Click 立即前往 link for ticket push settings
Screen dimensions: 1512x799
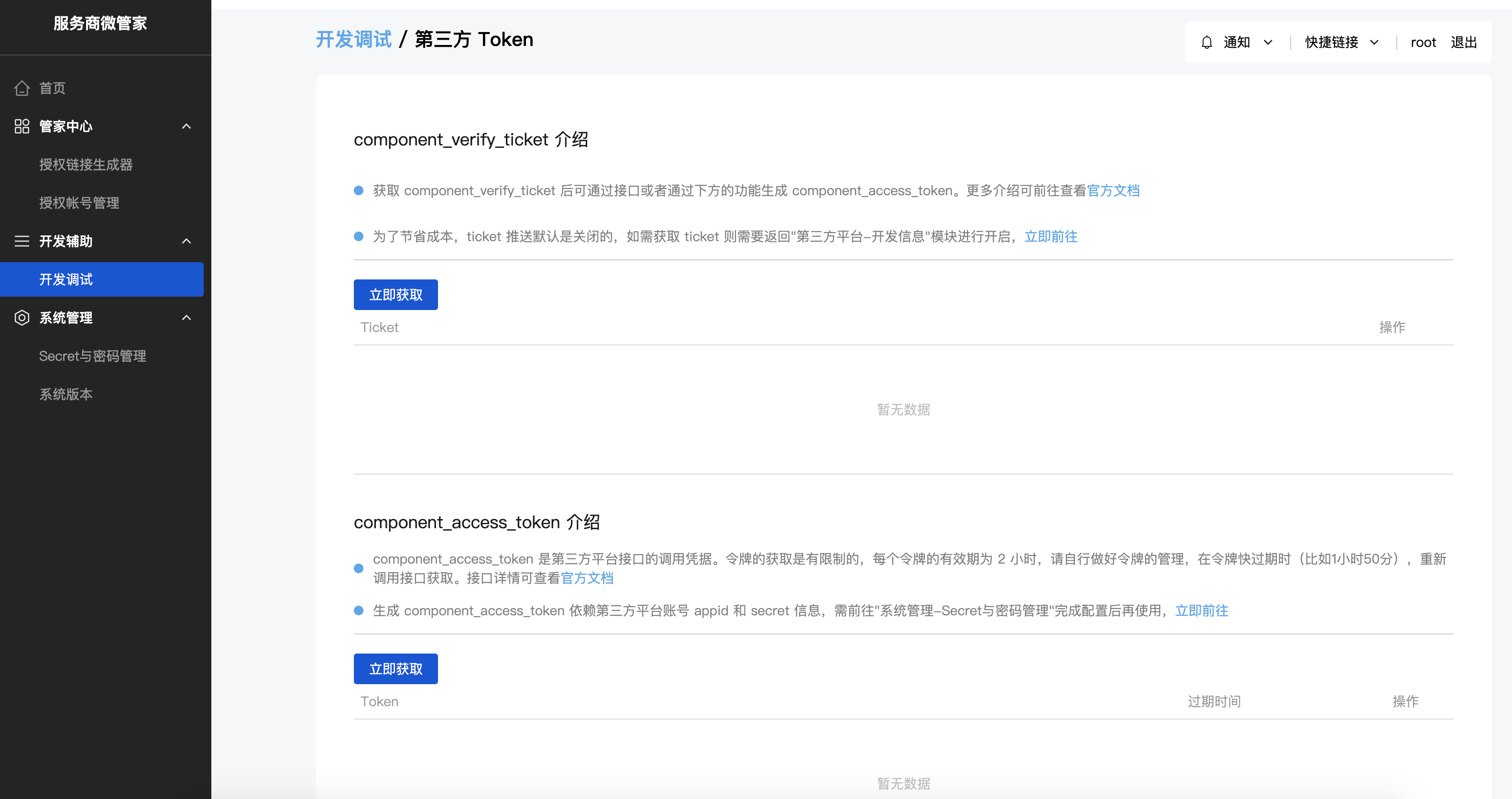(1051, 236)
